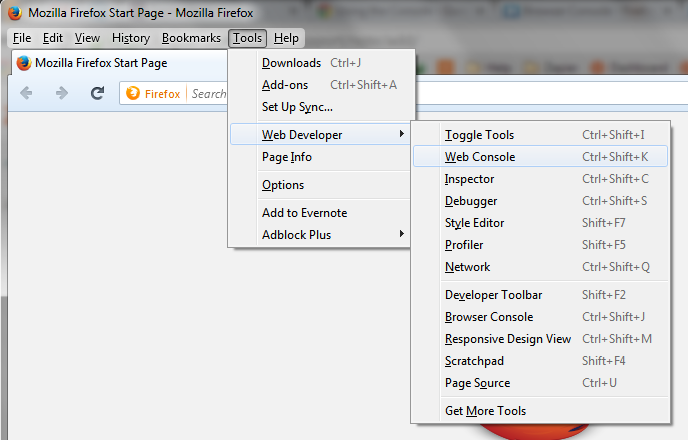Reload the page with refresh icon
Screen dimensions: 688x440
pyautogui.click(x=97, y=93)
